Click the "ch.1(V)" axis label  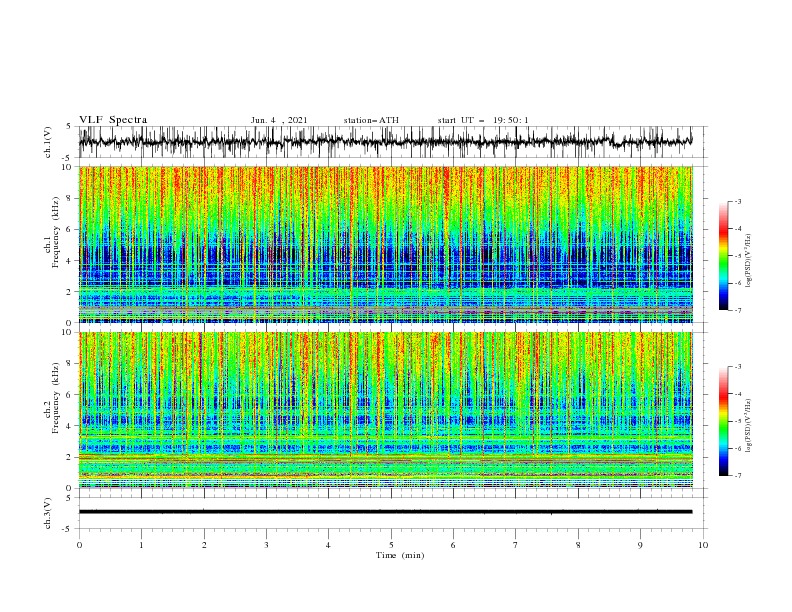coord(48,142)
